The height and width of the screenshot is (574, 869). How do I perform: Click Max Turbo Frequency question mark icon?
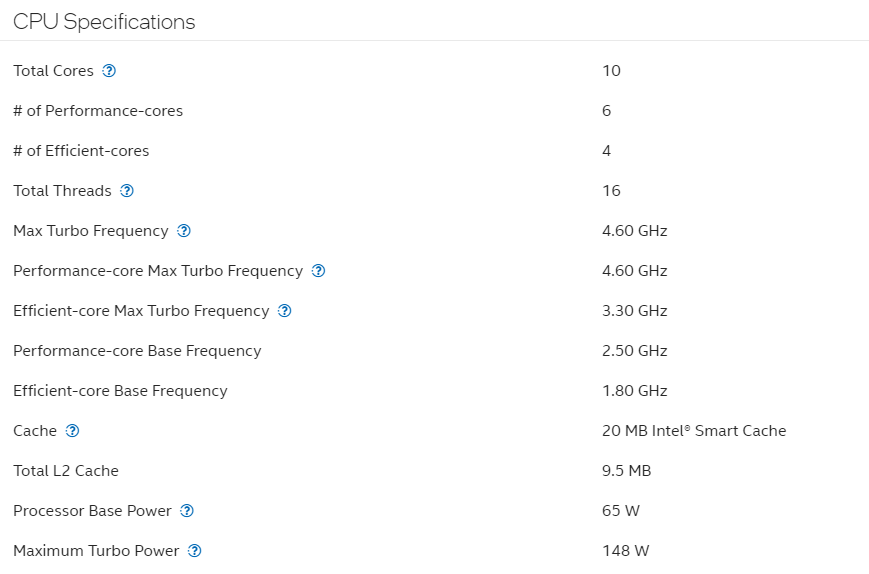[x=184, y=231]
